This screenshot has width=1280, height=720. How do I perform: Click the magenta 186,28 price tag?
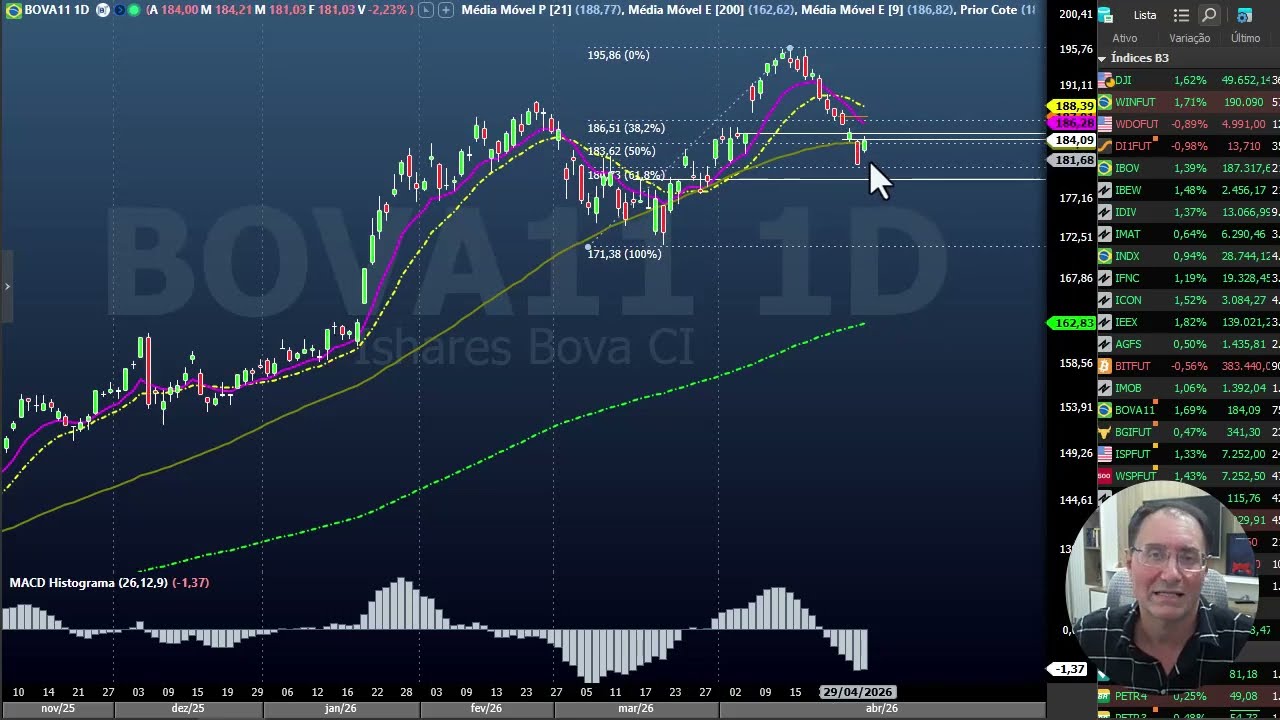(1072, 122)
